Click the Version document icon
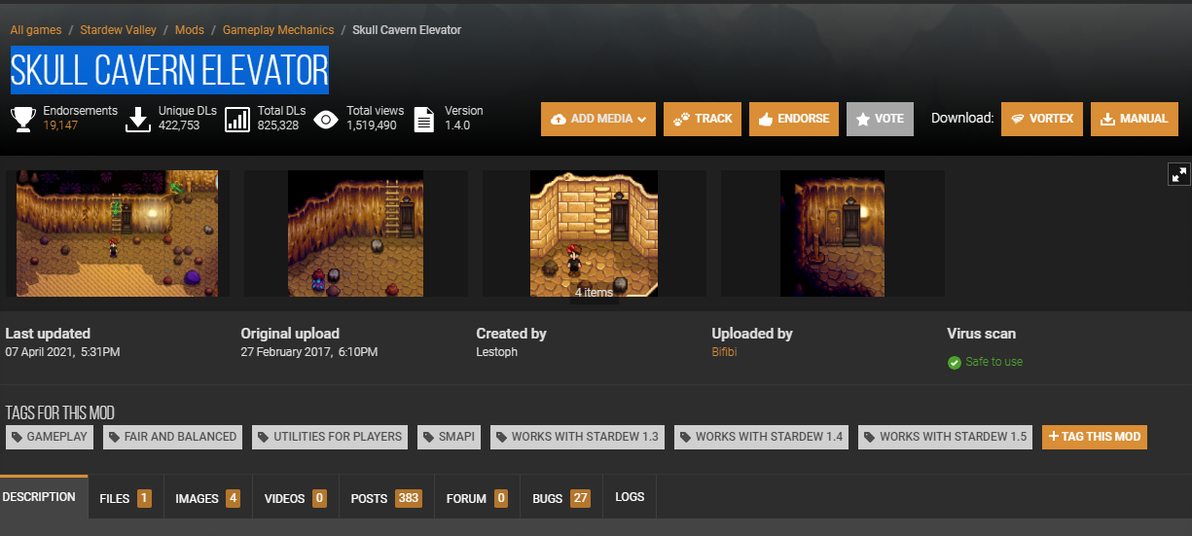The height and width of the screenshot is (536, 1192). click(x=424, y=119)
